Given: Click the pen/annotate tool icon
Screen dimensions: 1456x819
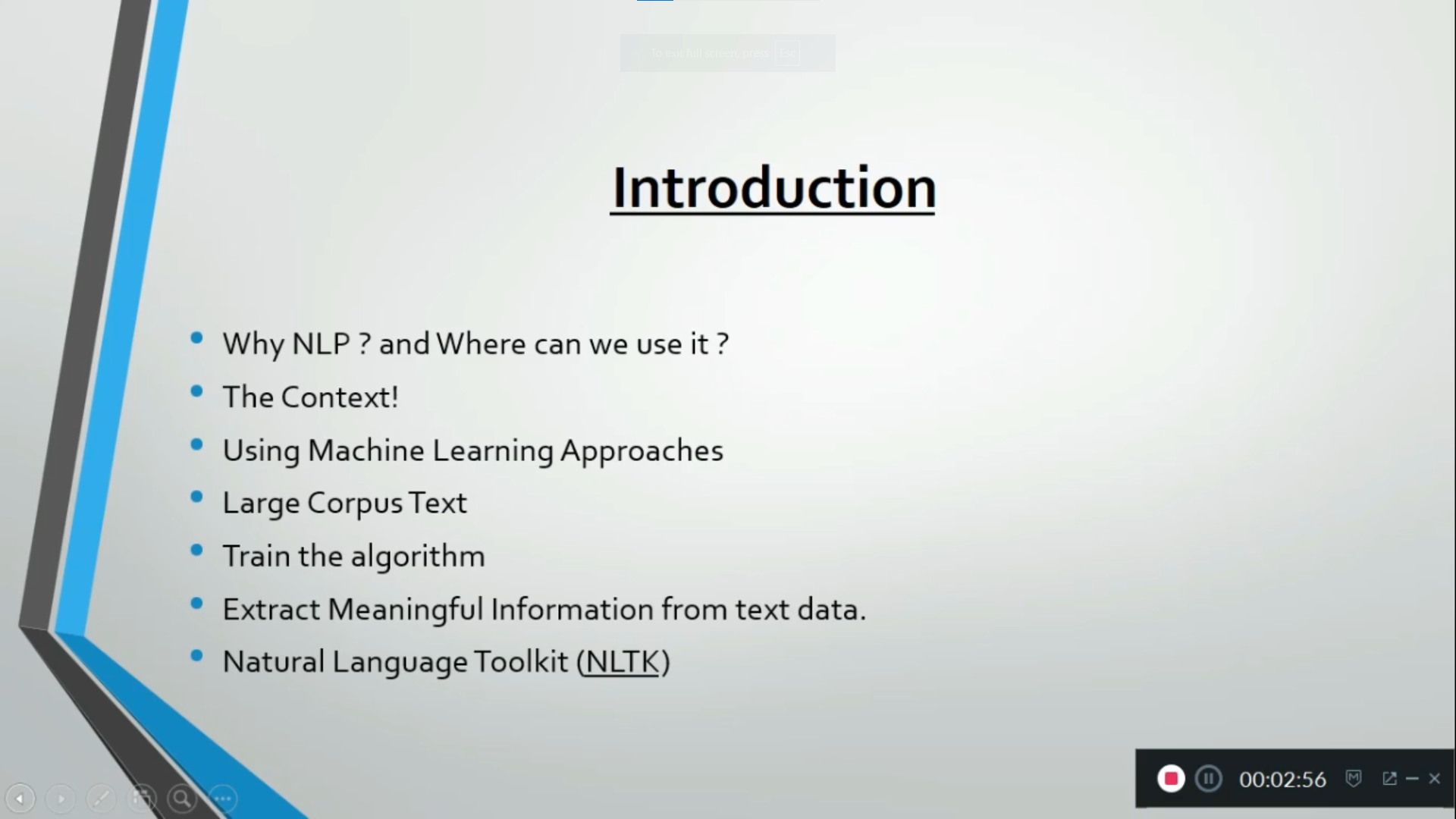Looking at the screenshot, I should point(100,797).
